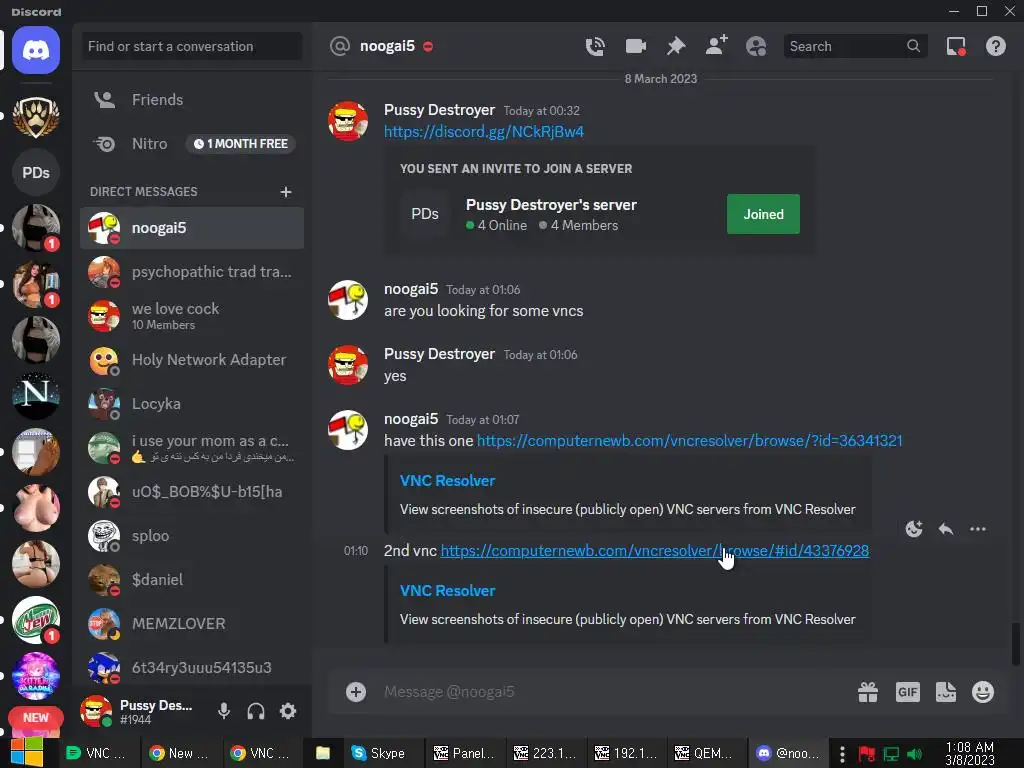Select the noogai5 direct message
1024x768 pixels.
tap(192, 228)
